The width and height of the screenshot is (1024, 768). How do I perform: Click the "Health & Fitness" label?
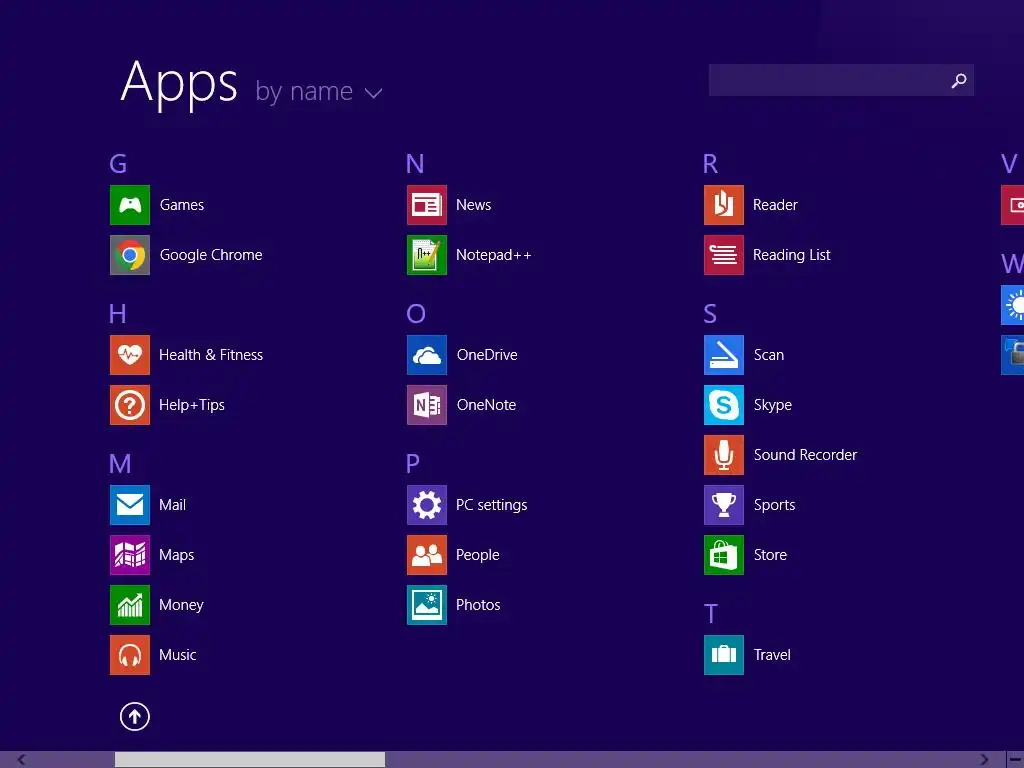coord(211,355)
